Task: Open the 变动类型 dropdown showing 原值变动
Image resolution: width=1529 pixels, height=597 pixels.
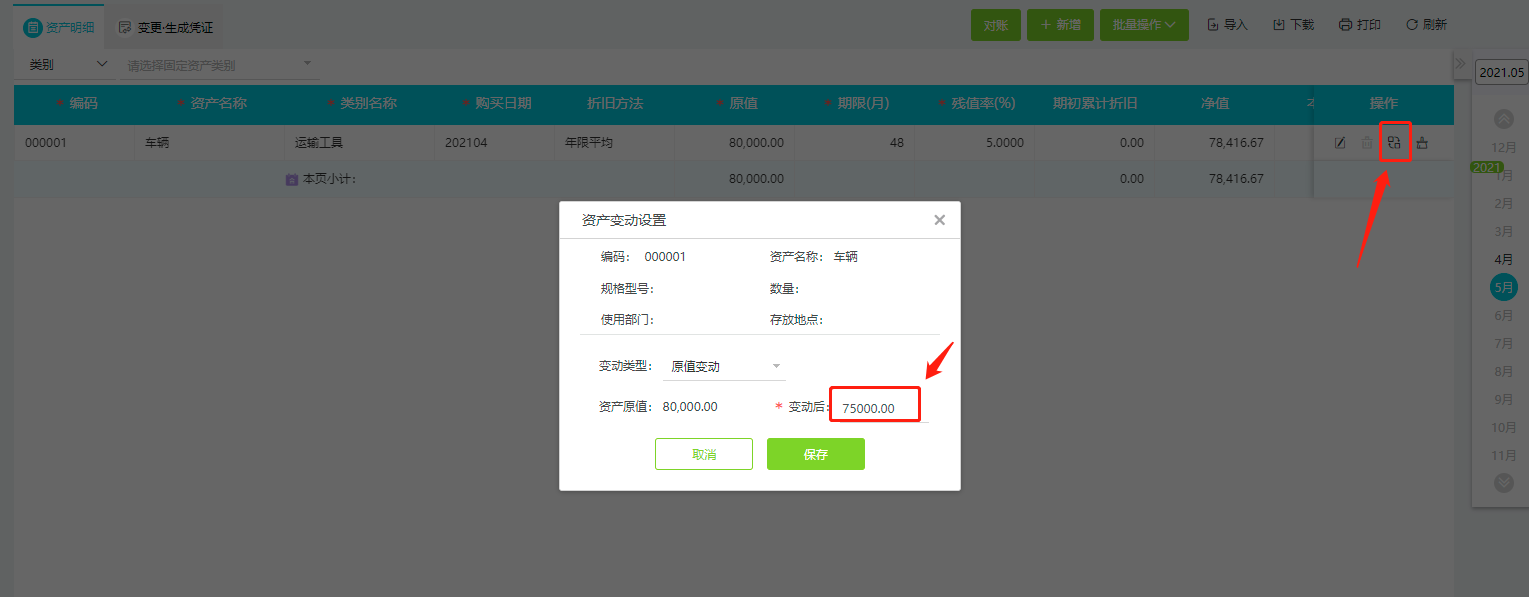Action: (x=723, y=365)
